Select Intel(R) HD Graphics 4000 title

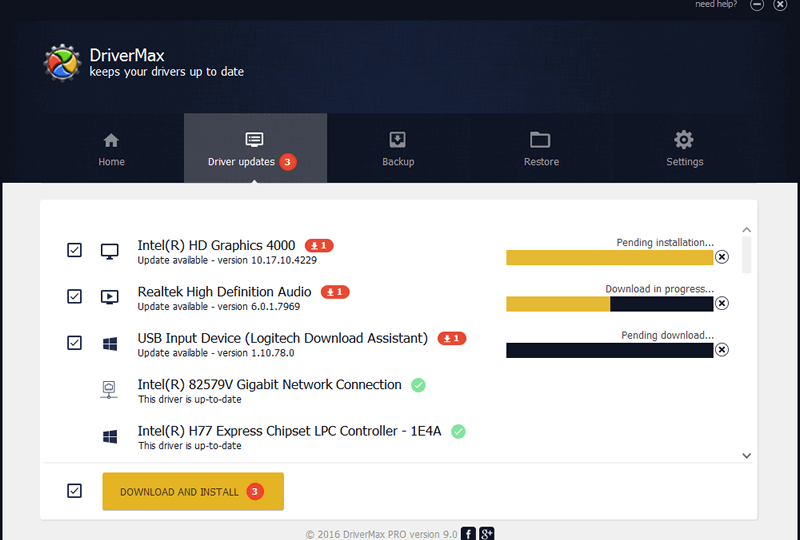216,246
